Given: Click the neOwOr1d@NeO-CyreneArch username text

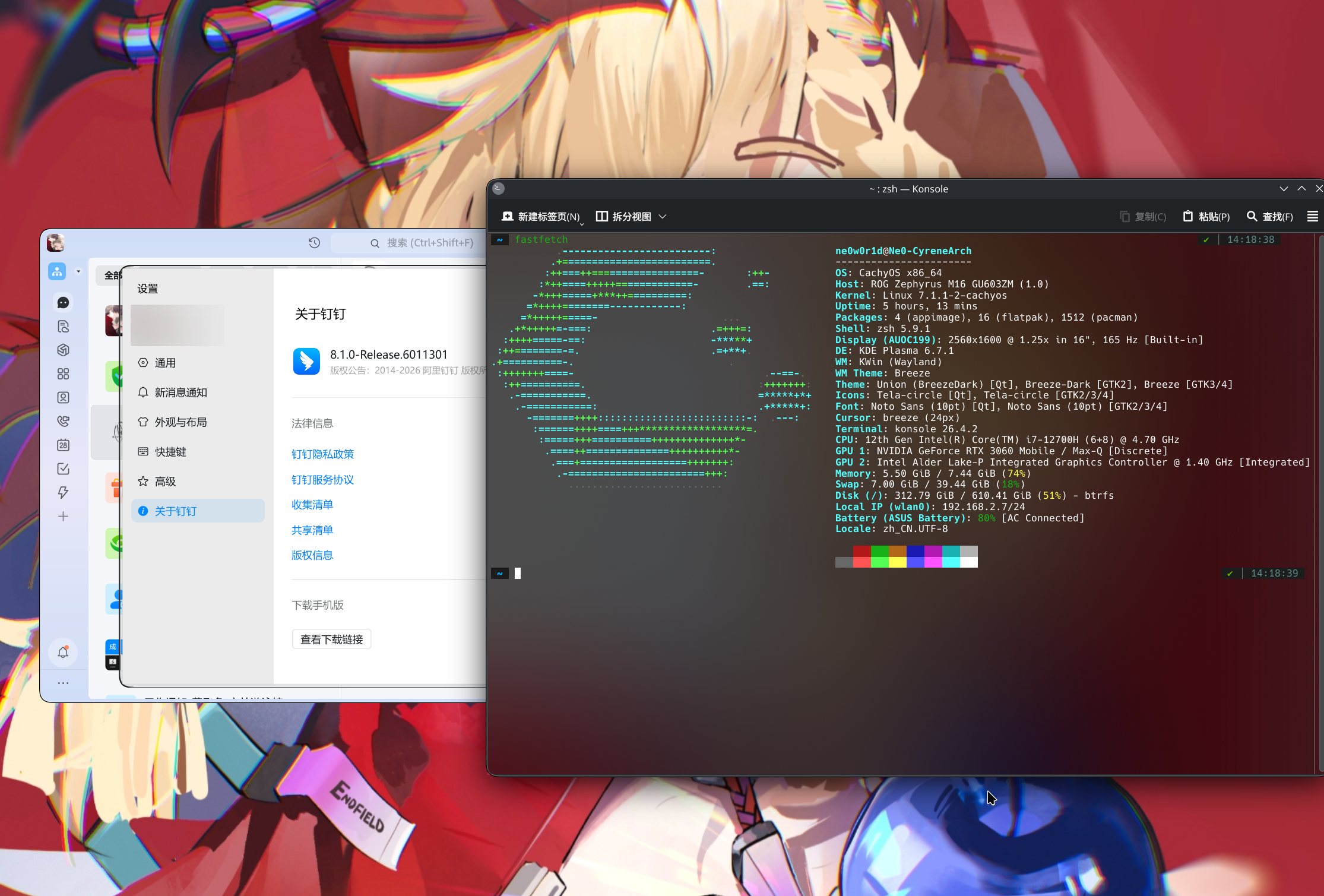Looking at the screenshot, I should tap(904, 251).
